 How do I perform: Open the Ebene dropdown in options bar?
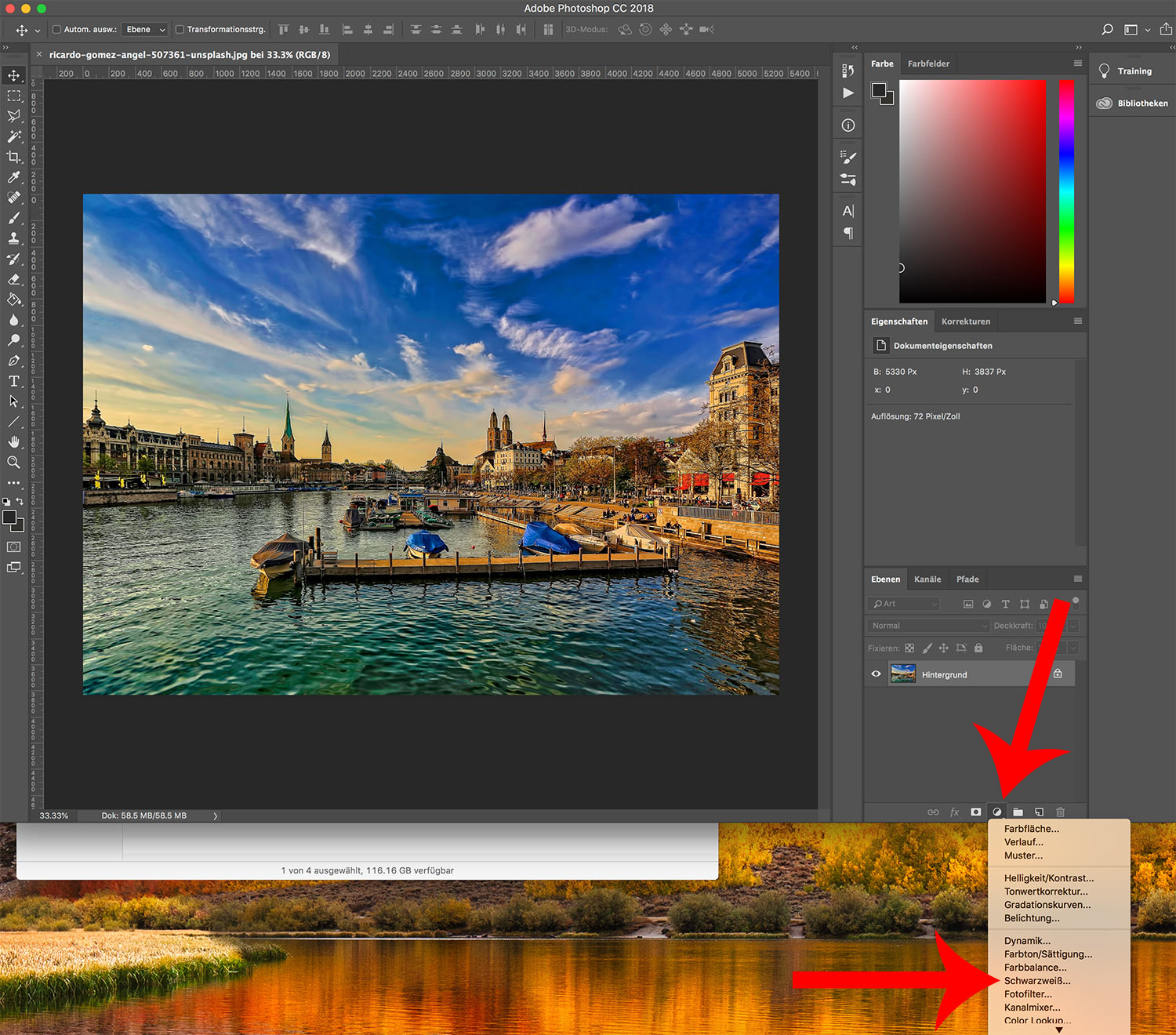pyautogui.click(x=147, y=30)
